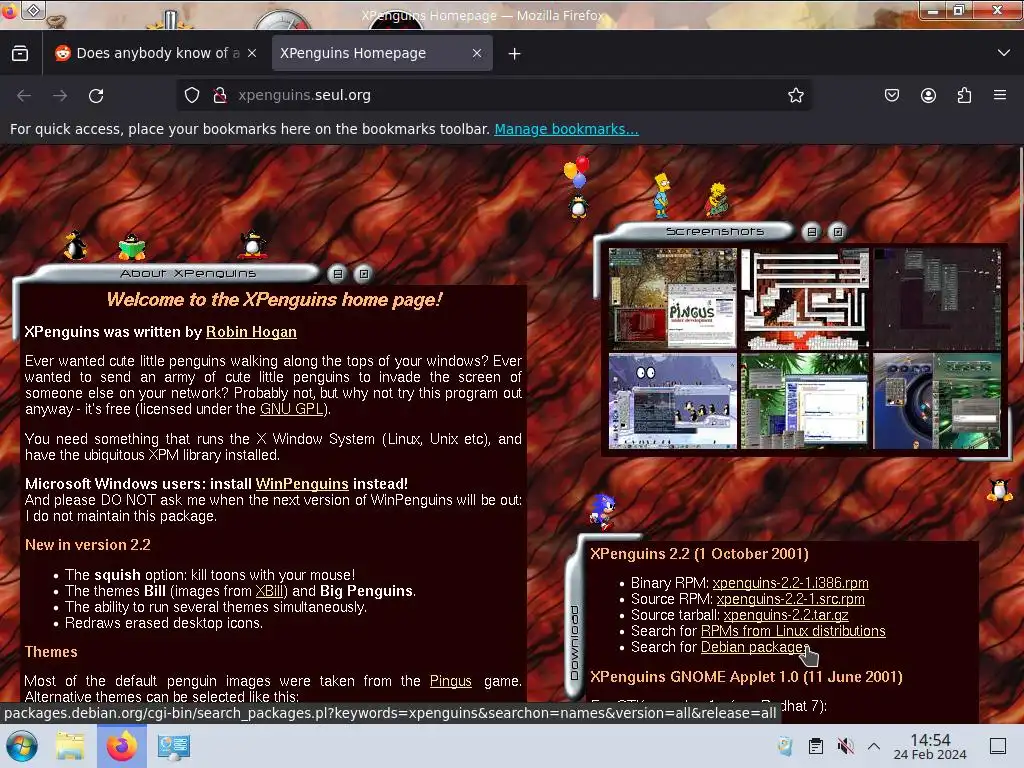Click the Robin Hogan author link
Viewport: 1024px width, 768px height.
[x=251, y=332]
